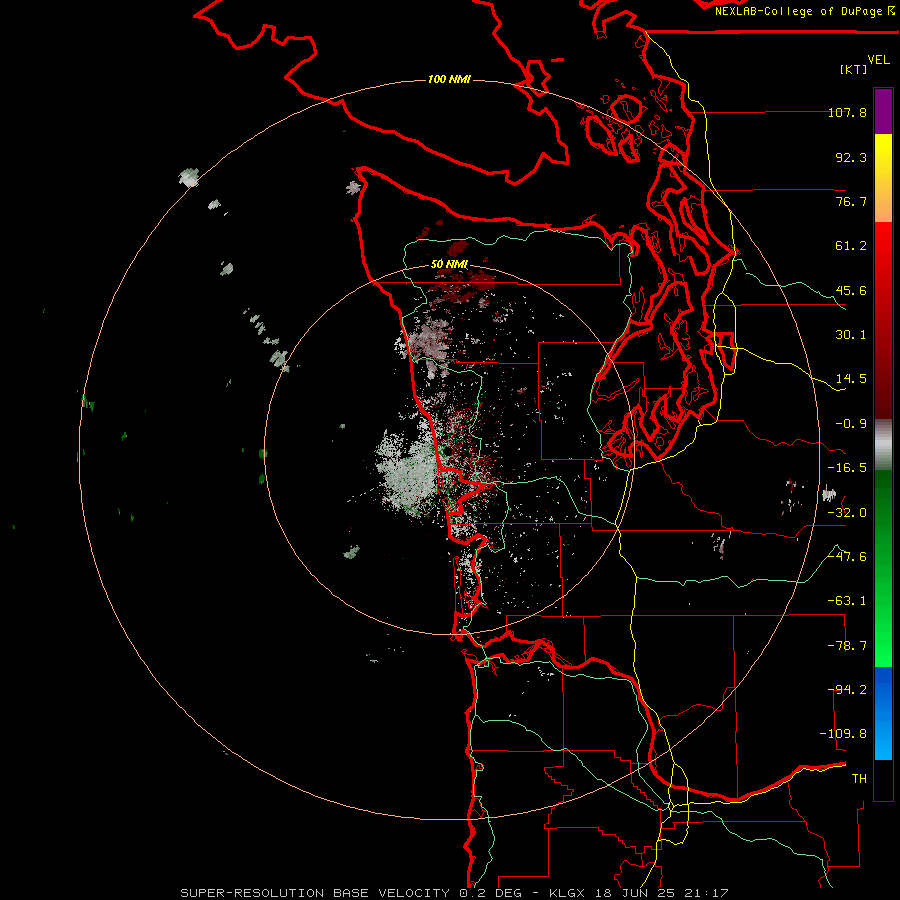This screenshot has height=900, width=900.
Task: Click the 100 NMI range ring label
Action: [449, 79]
